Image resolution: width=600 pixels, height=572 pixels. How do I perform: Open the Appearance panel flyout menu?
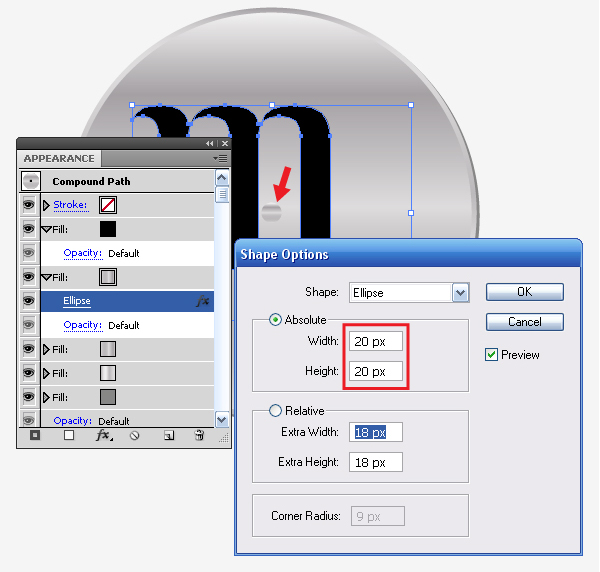[220, 158]
